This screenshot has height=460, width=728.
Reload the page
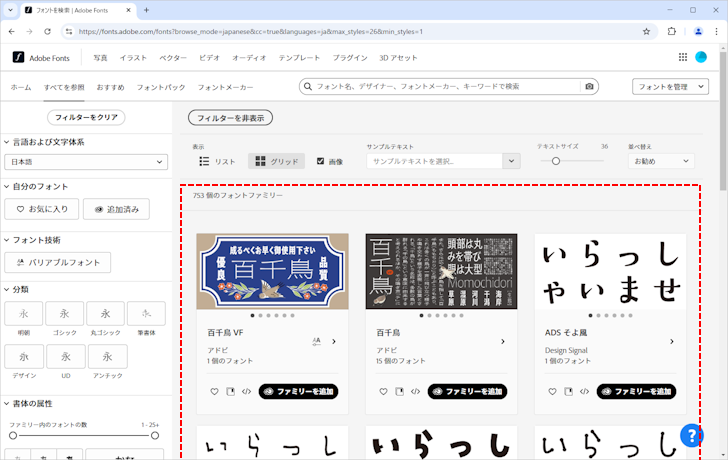(x=47, y=32)
